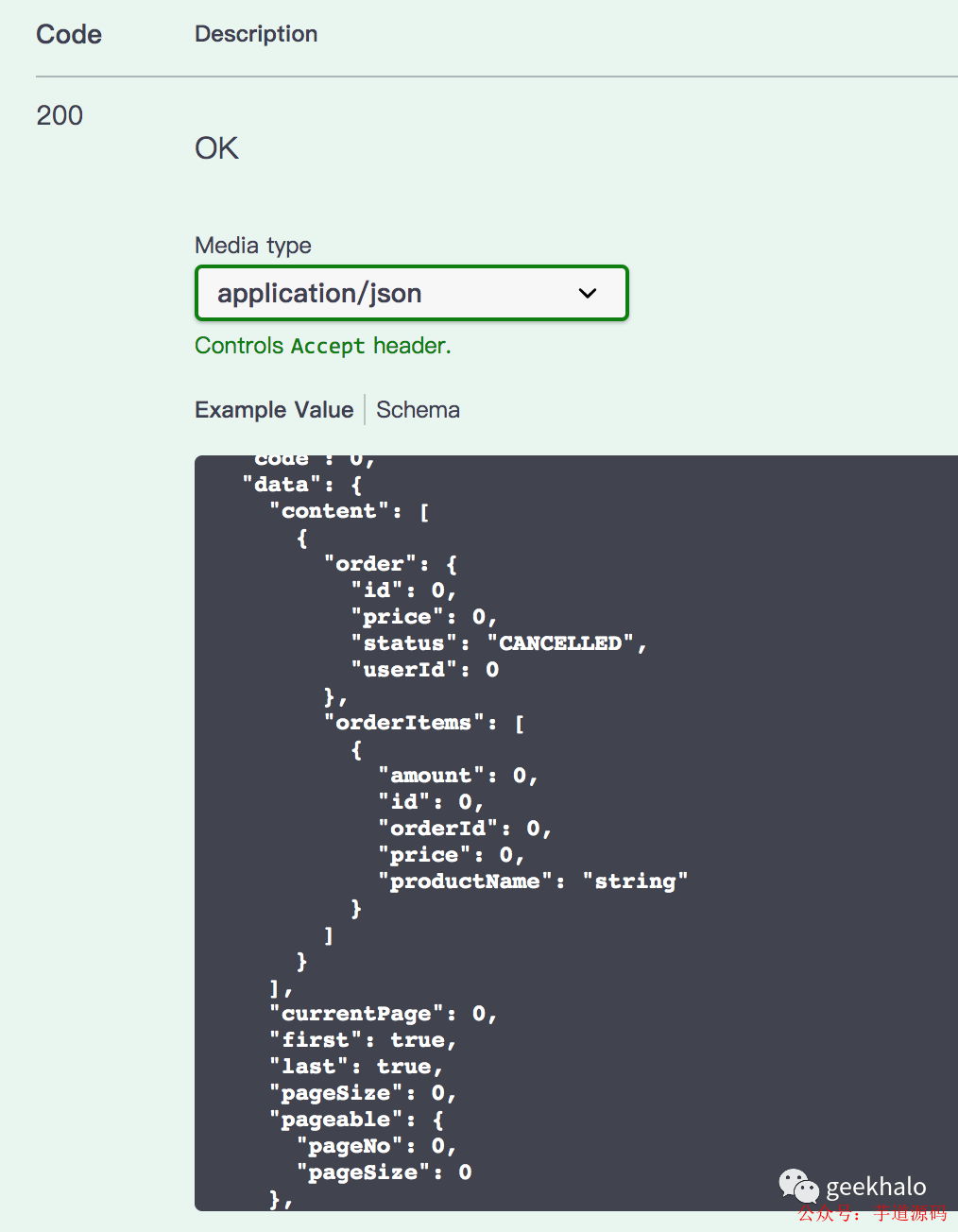Click the "data": { line in example
Screen dimensions: 958x1232
[x=302, y=485]
